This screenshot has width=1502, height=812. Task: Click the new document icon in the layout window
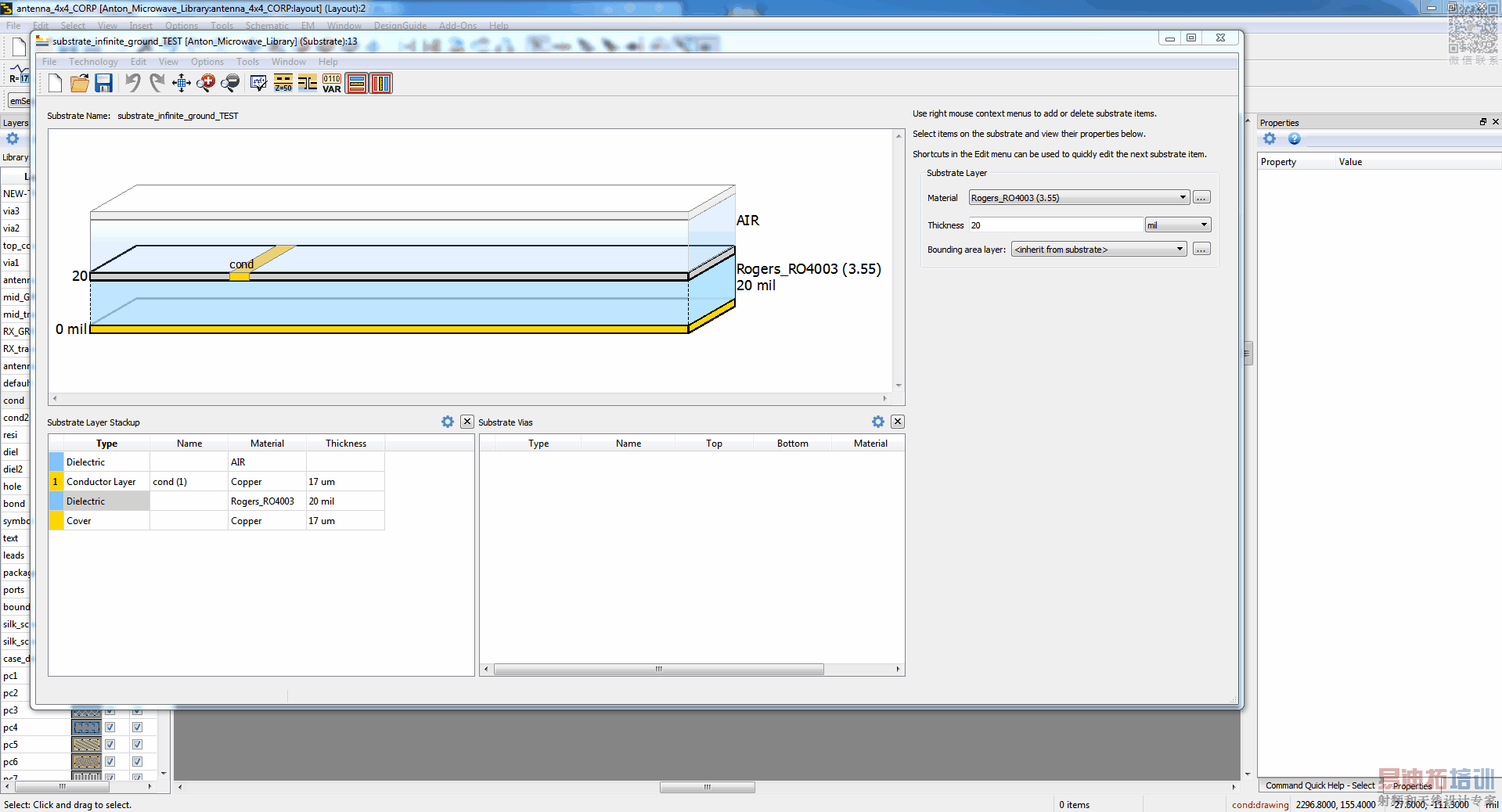click(x=19, y=47)
